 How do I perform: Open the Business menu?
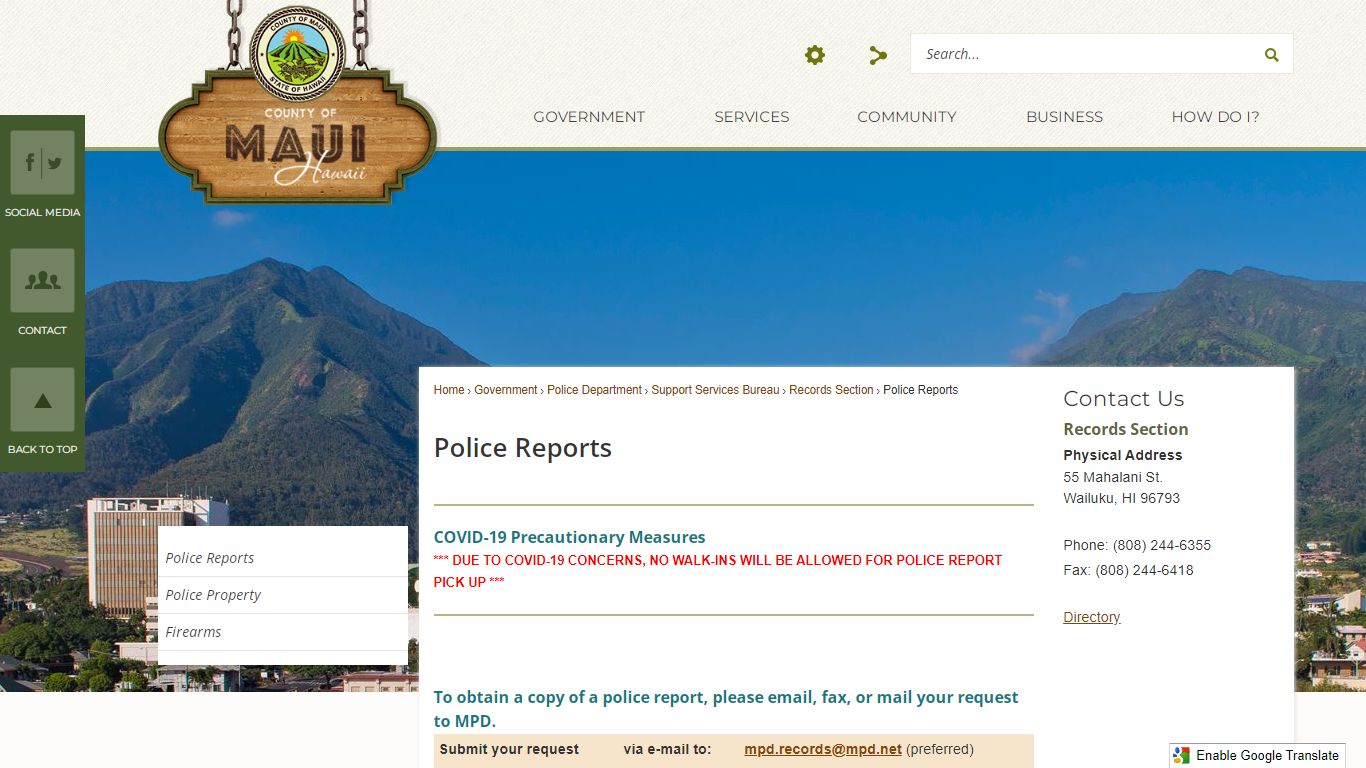tap(1064, 117)
